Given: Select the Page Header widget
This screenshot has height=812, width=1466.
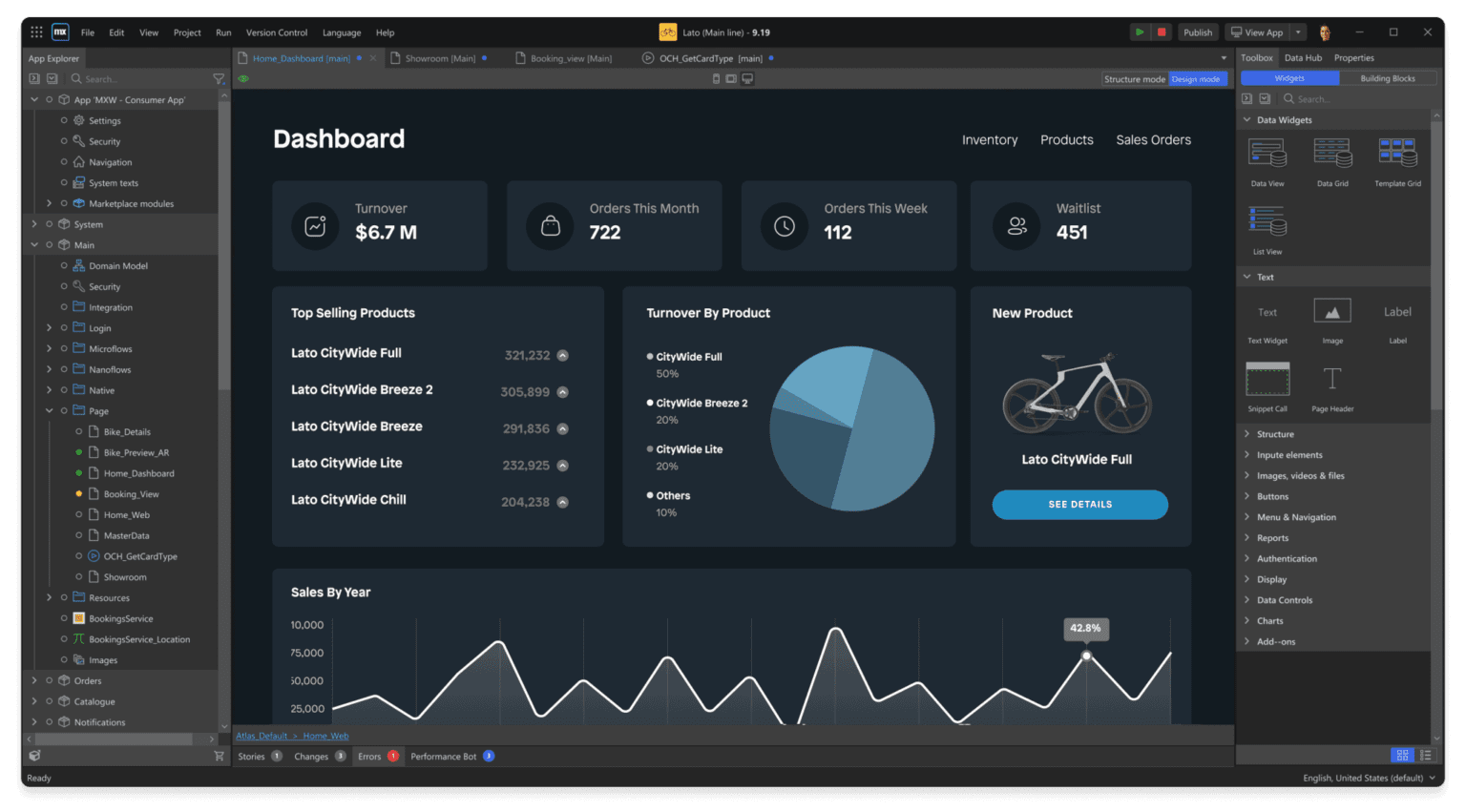Looking at the screenshot, I should click(1332, 380).
